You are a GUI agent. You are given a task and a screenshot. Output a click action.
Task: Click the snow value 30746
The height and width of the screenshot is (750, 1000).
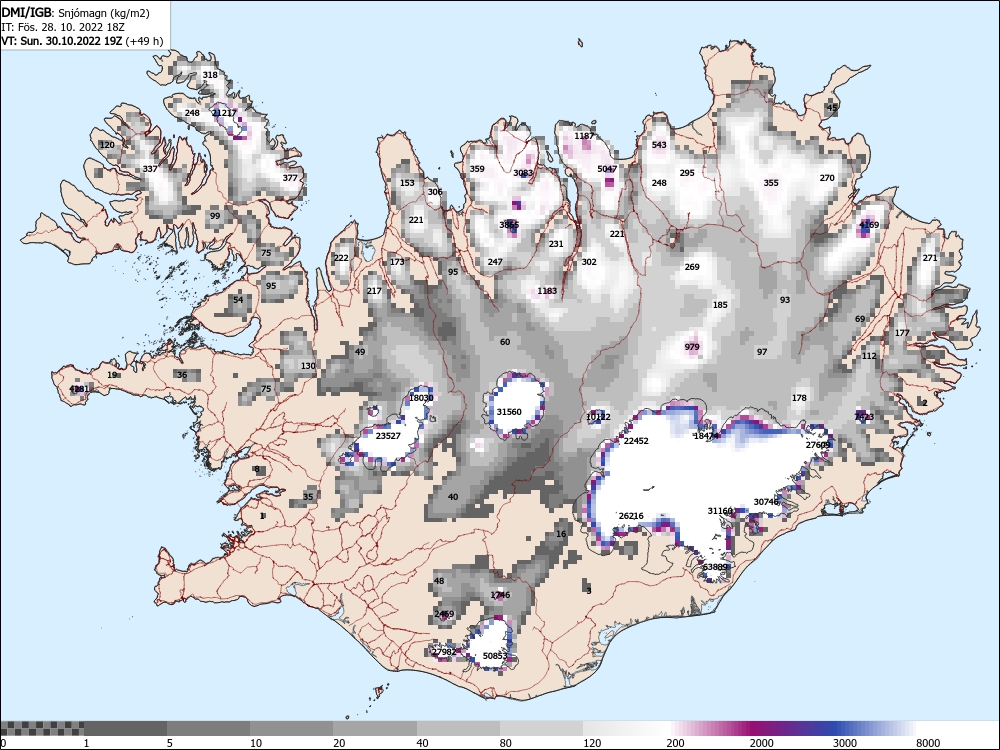click(x=766, y=502)
